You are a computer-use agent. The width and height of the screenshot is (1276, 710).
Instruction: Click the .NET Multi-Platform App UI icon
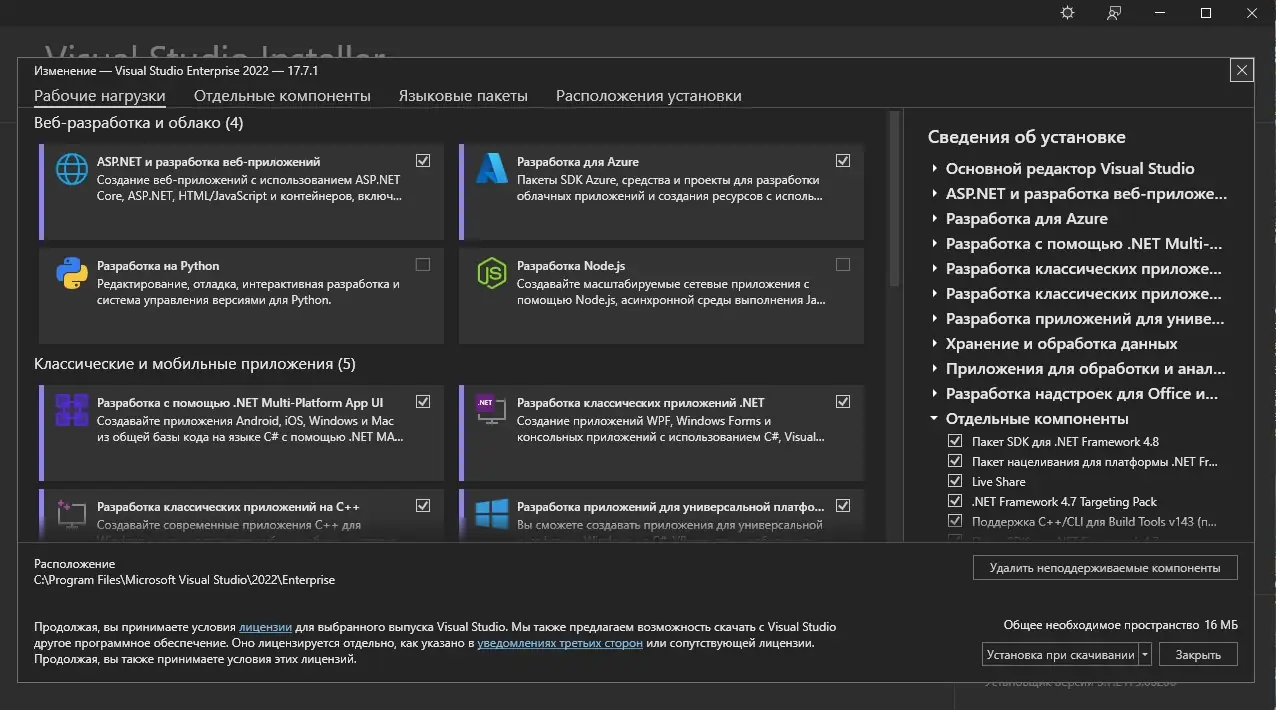coord(70,411)
